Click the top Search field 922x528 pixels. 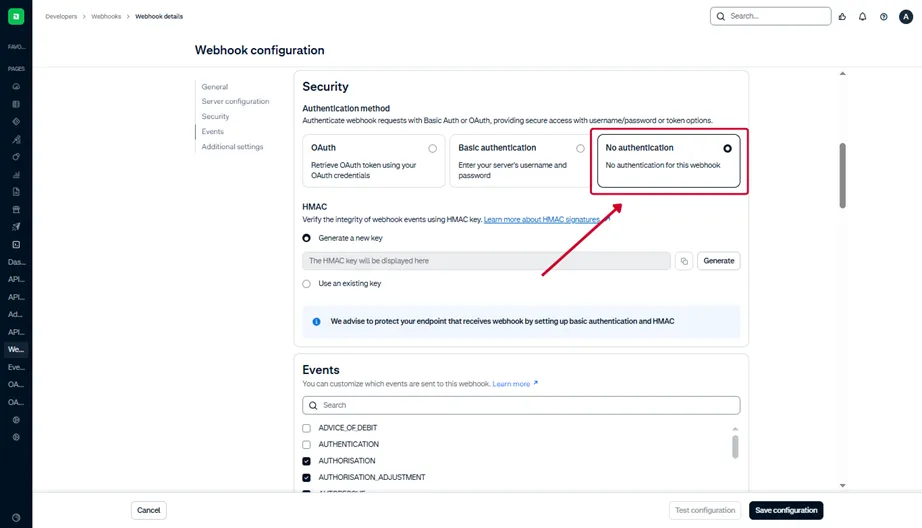[770, 16]
